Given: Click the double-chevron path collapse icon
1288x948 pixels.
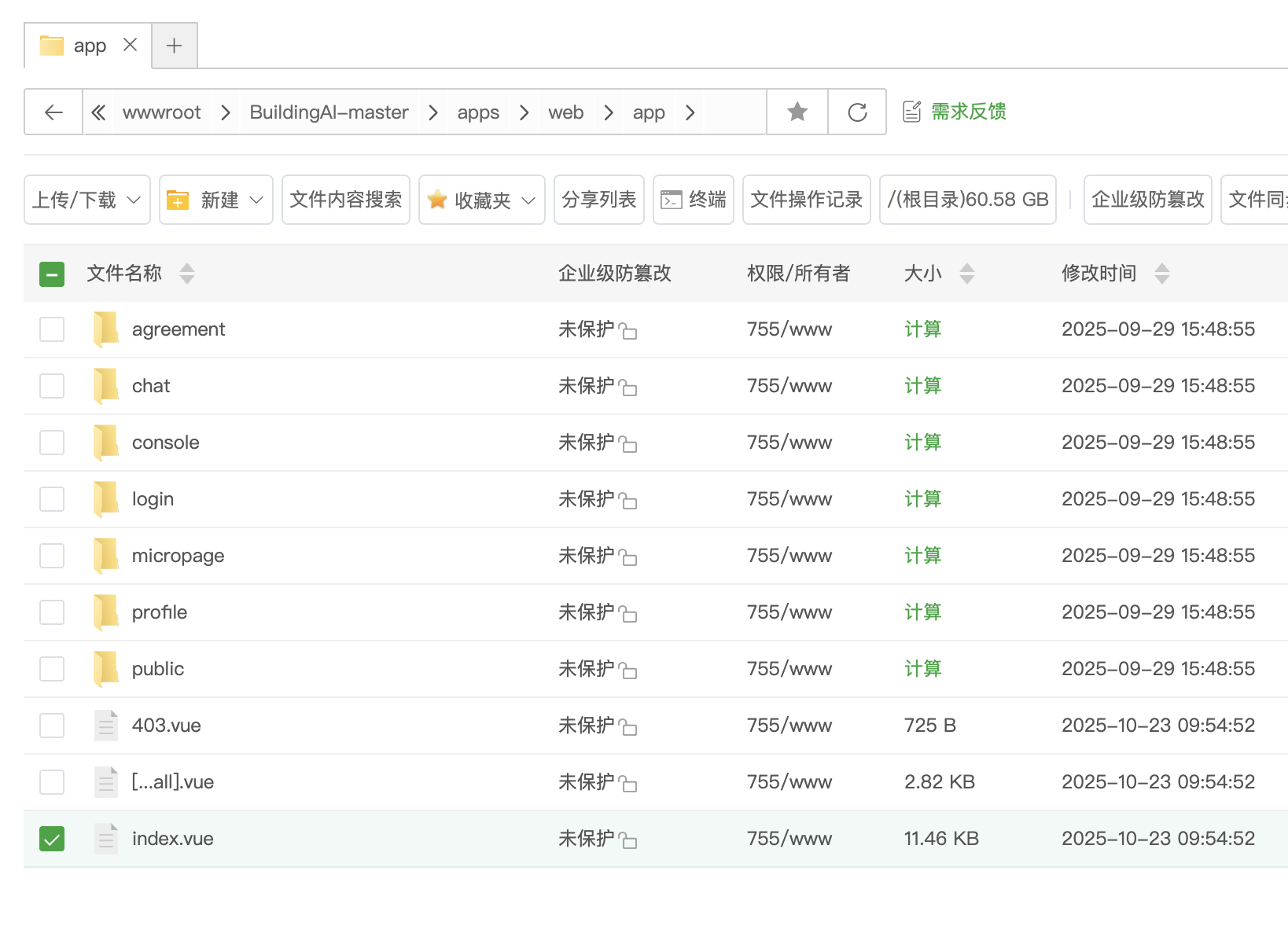Looking at the screenshot, I should [x=98, y=112].
